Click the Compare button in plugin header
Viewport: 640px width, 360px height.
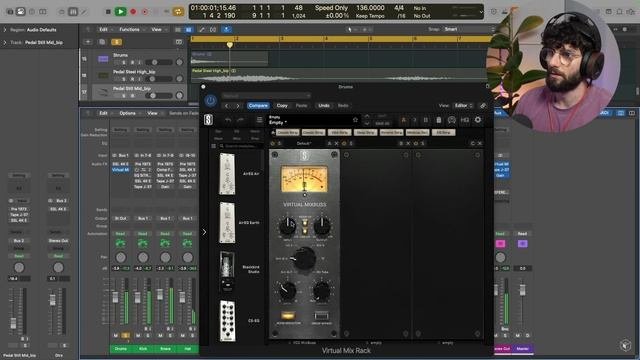pyautogui.click(x=258, y=106)
